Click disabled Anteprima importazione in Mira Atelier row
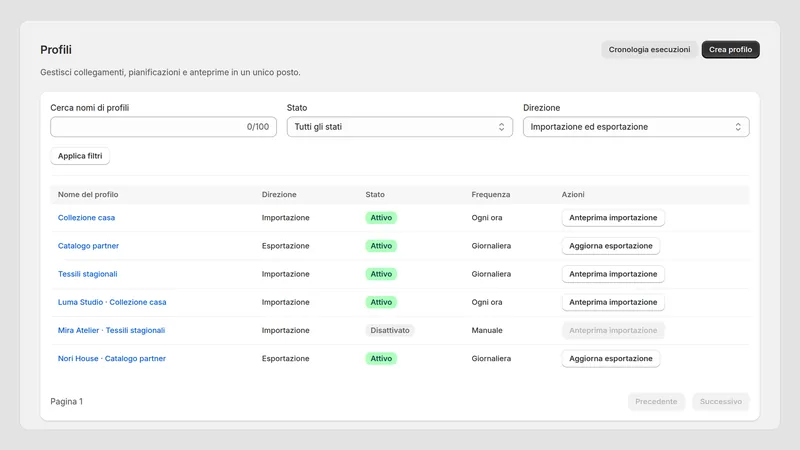This screenshot has height=450, width=800. pyautogui.click(x=613, y=330)
